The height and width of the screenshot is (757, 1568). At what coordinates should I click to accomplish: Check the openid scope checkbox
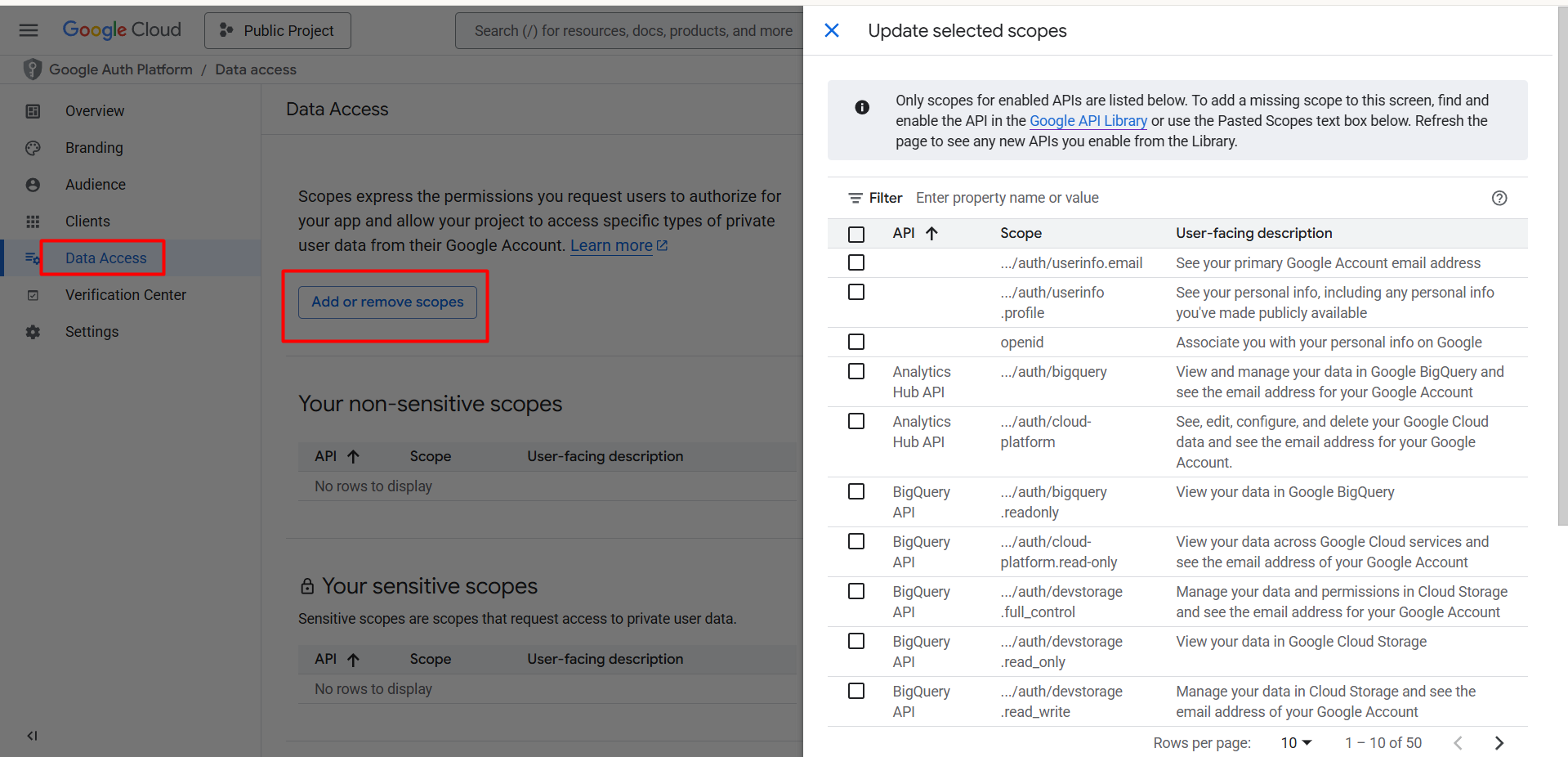click(x=856, y=342)
